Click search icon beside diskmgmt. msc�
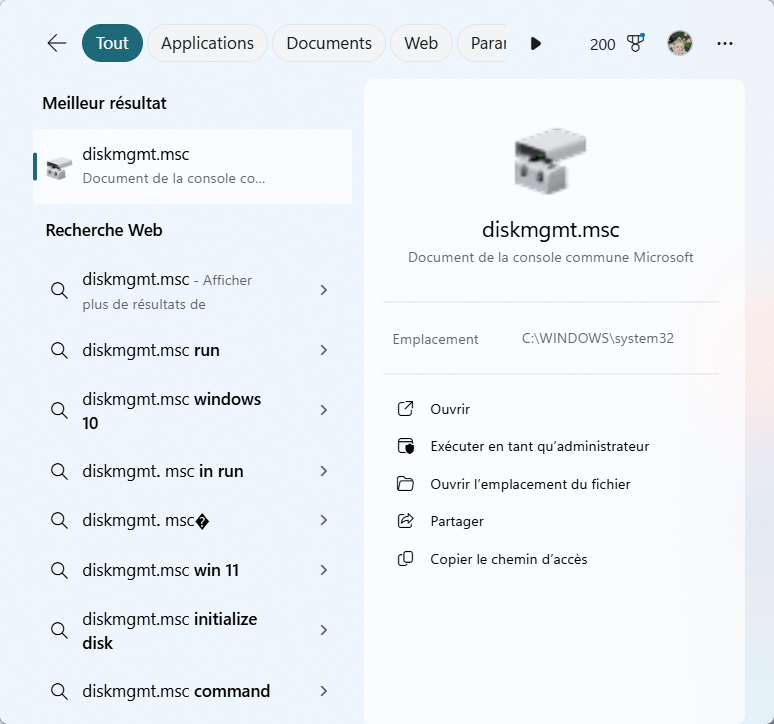The image size is (774, 724). pos(59,520)
